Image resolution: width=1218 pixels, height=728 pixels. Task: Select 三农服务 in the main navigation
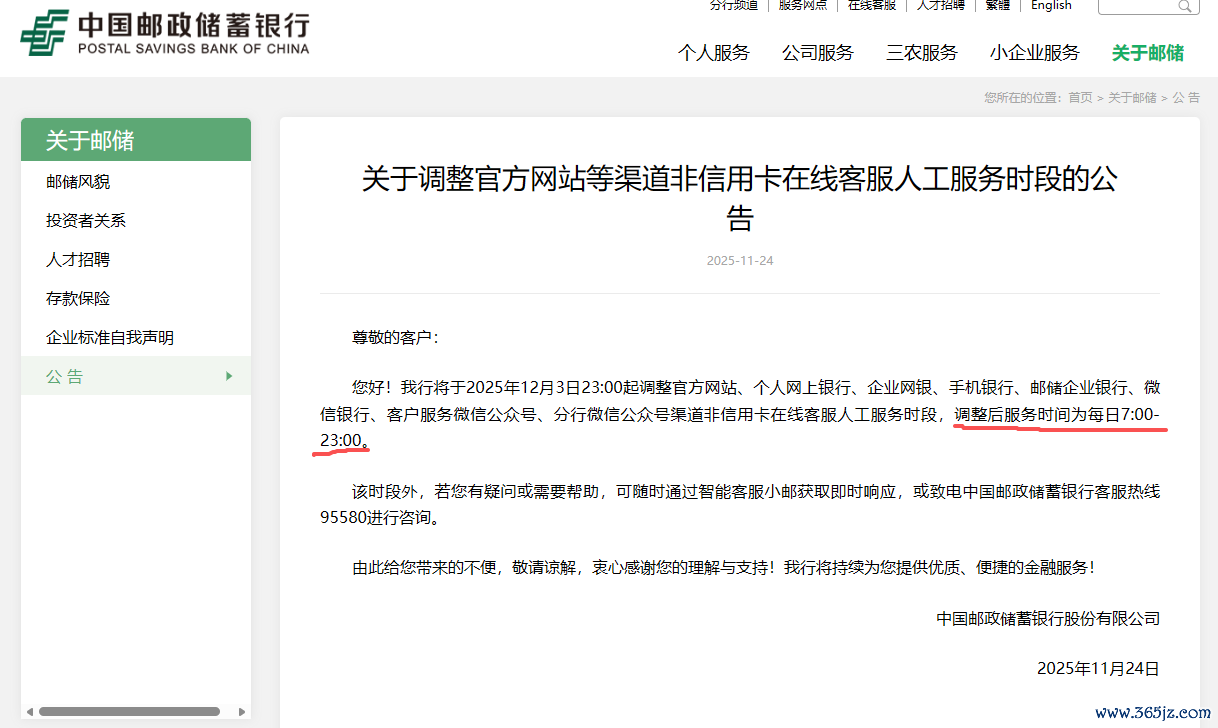tap(921, 53)
